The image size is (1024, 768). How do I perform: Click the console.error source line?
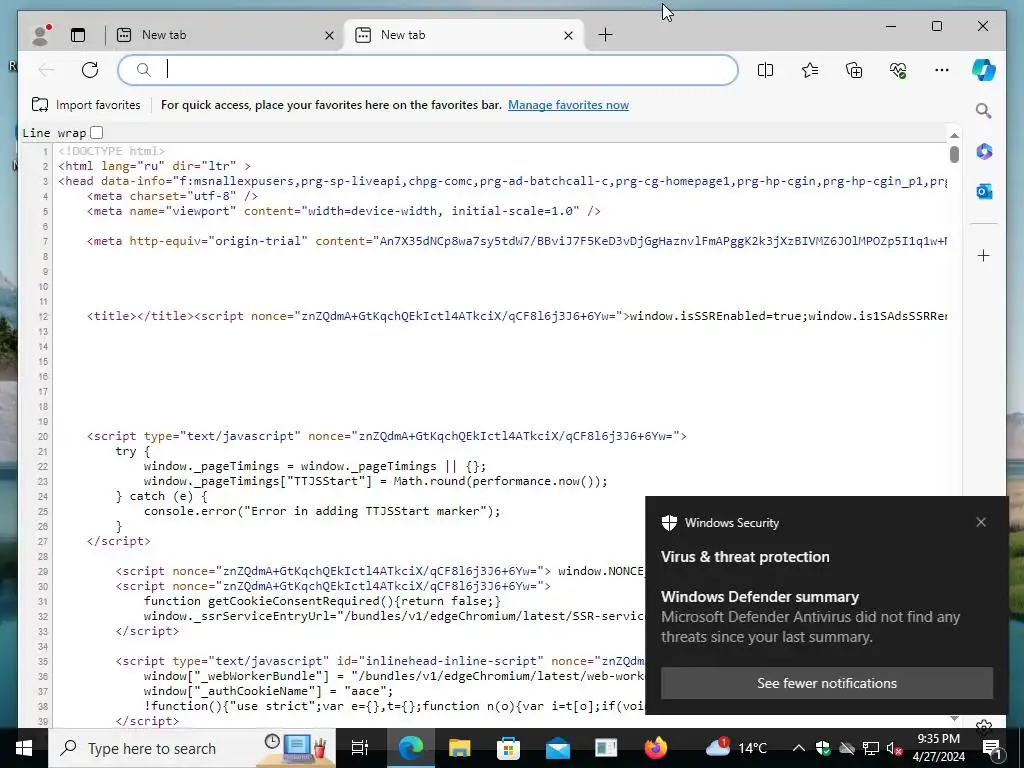click(322, 511)
